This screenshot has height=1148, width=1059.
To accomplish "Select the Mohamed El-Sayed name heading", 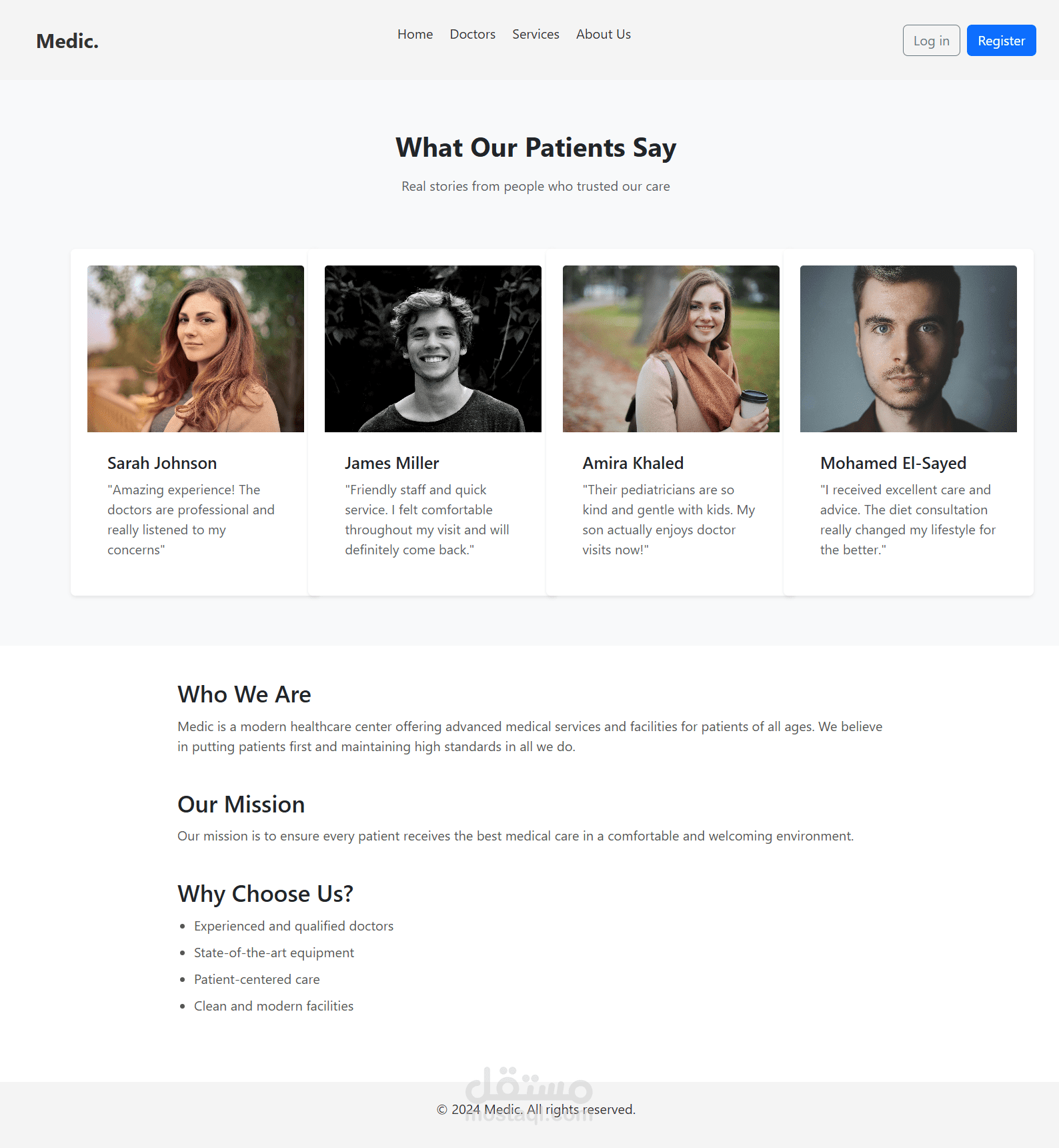I will 893,463.
